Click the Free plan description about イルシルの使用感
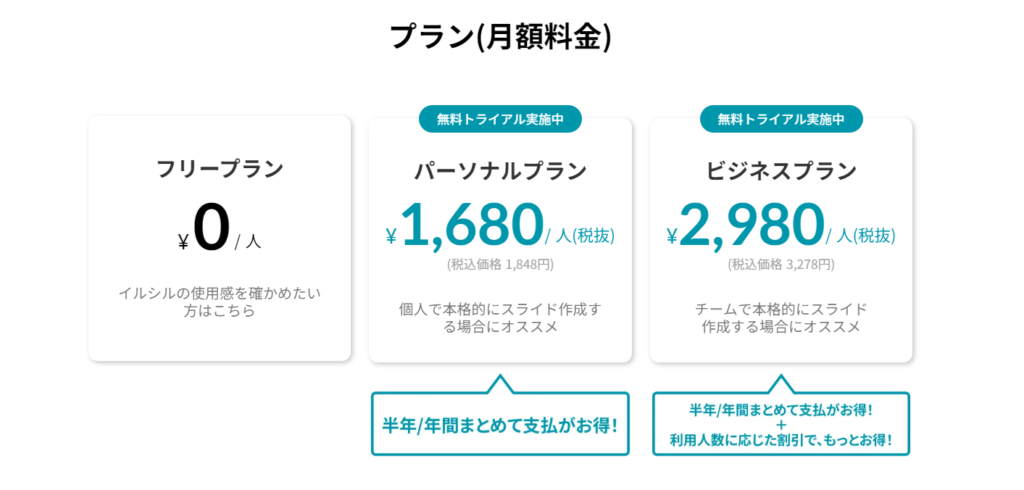Screen dimensions: 1024x490 219,302
